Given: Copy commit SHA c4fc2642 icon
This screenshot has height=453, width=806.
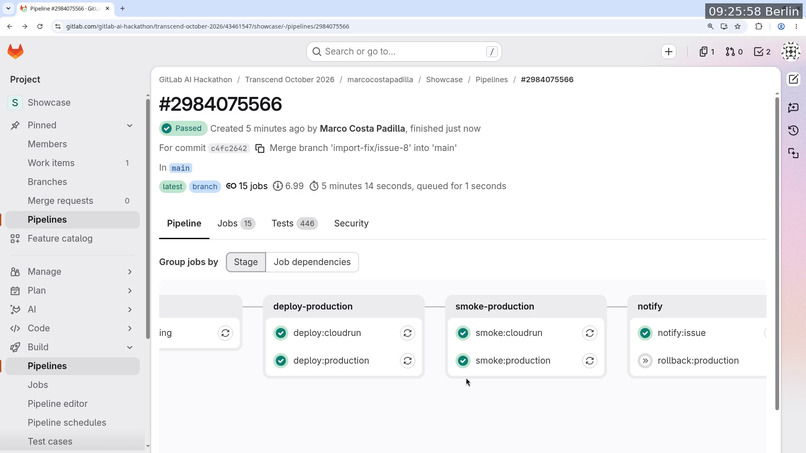Looking at the screenshot, I should pos(260,148).
